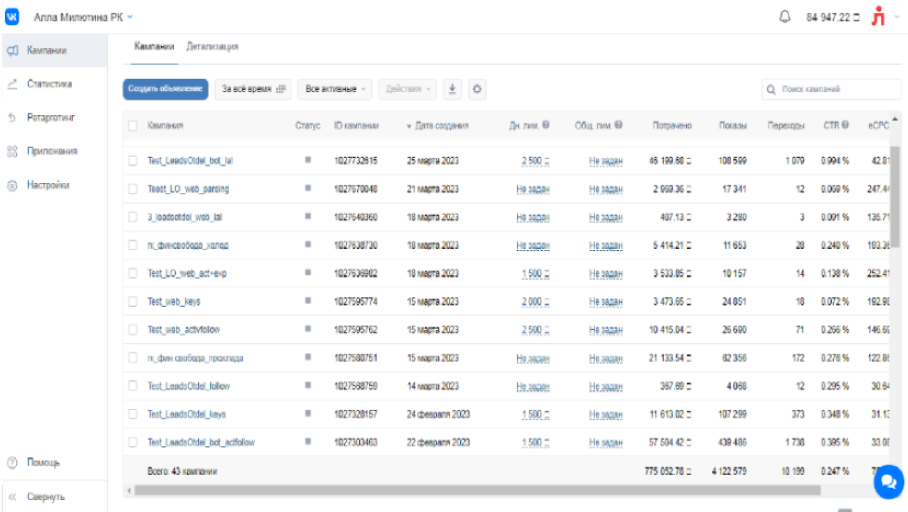Image resolution: width=908 pixels, height=512 pixels.
Task: Check the Test_LeadsOtdel_follow row checkbox
Action: point(133,386)
